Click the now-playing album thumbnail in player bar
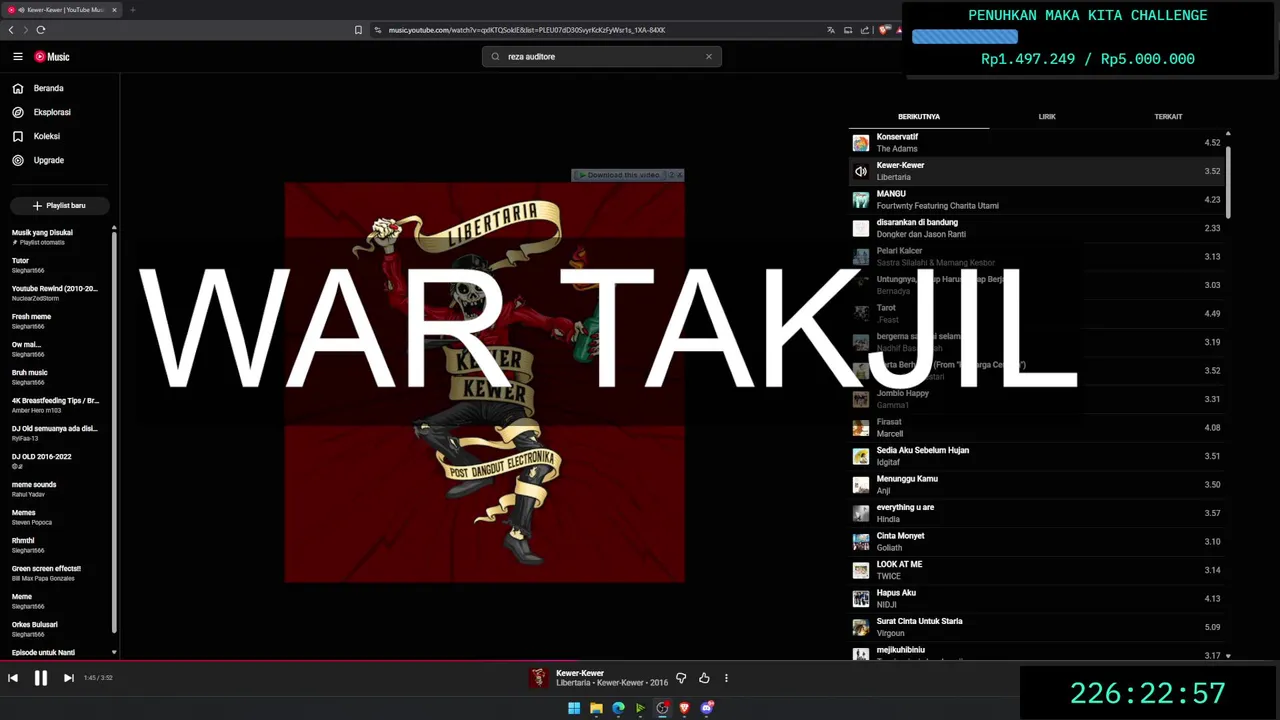 pos(539,678)
